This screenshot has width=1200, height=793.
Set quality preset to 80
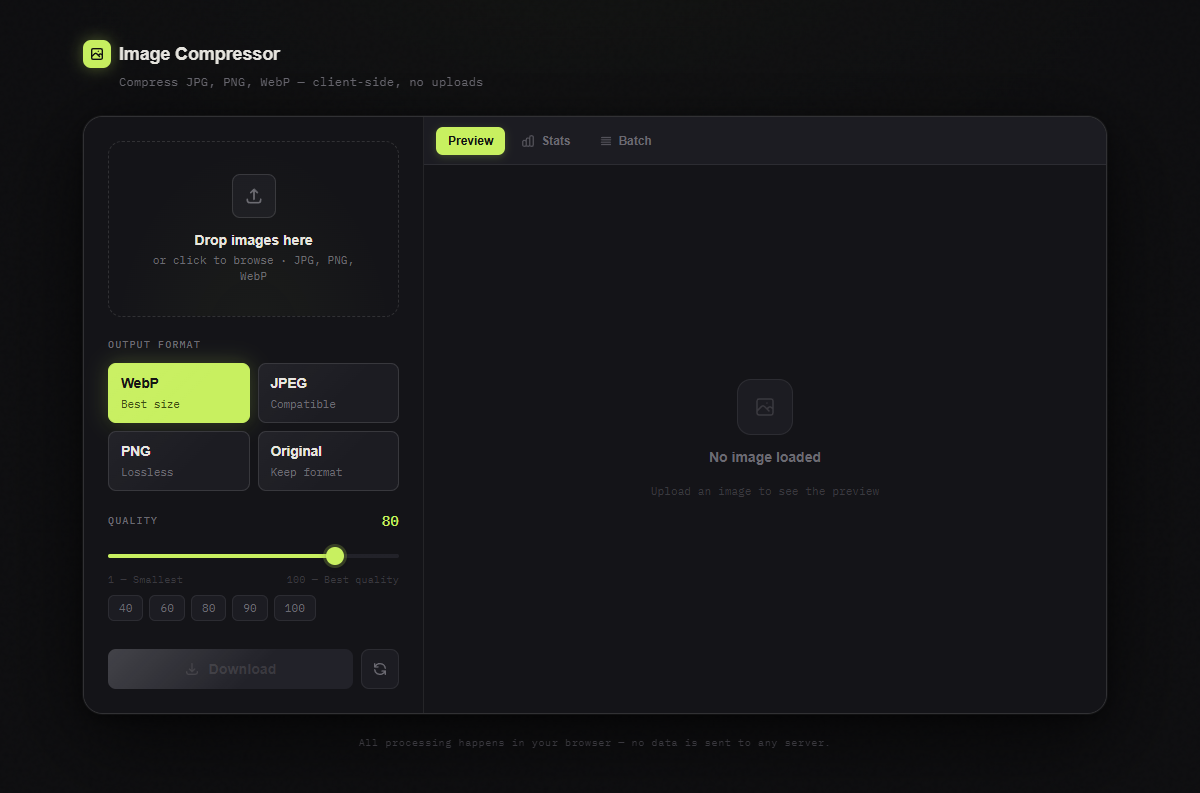coord(208,608)
